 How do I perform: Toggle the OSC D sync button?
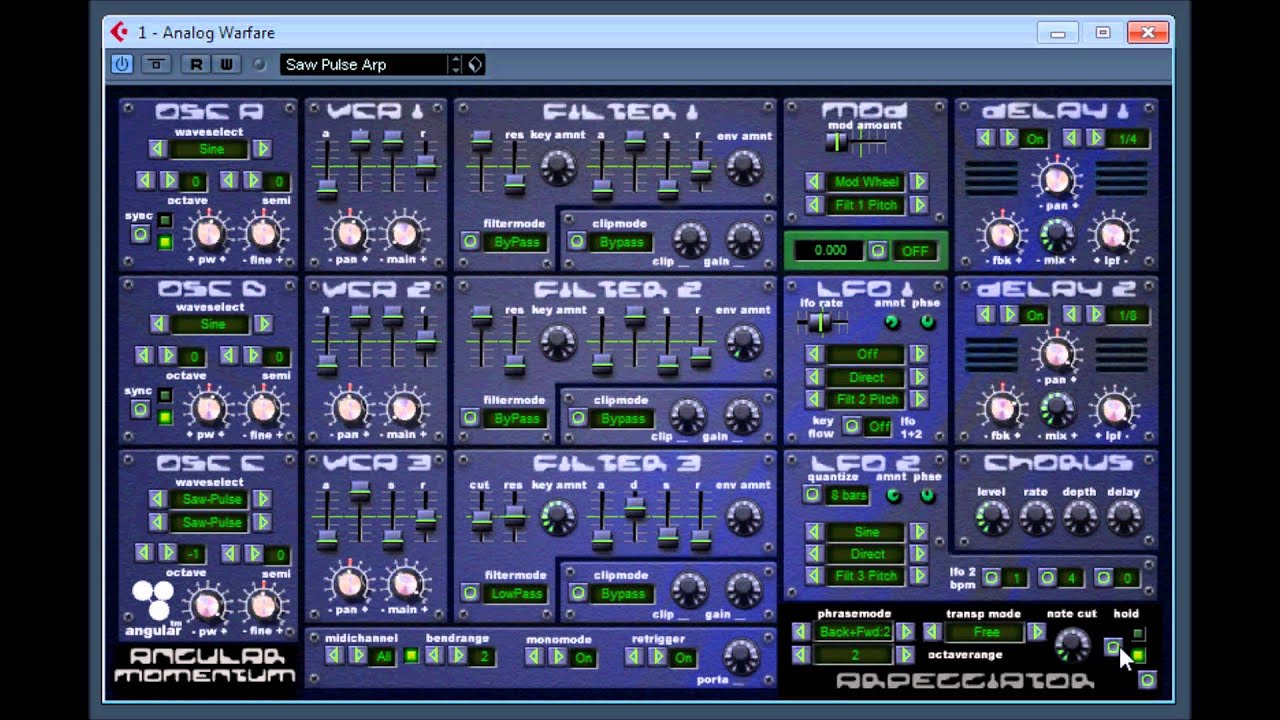point(140,410)
